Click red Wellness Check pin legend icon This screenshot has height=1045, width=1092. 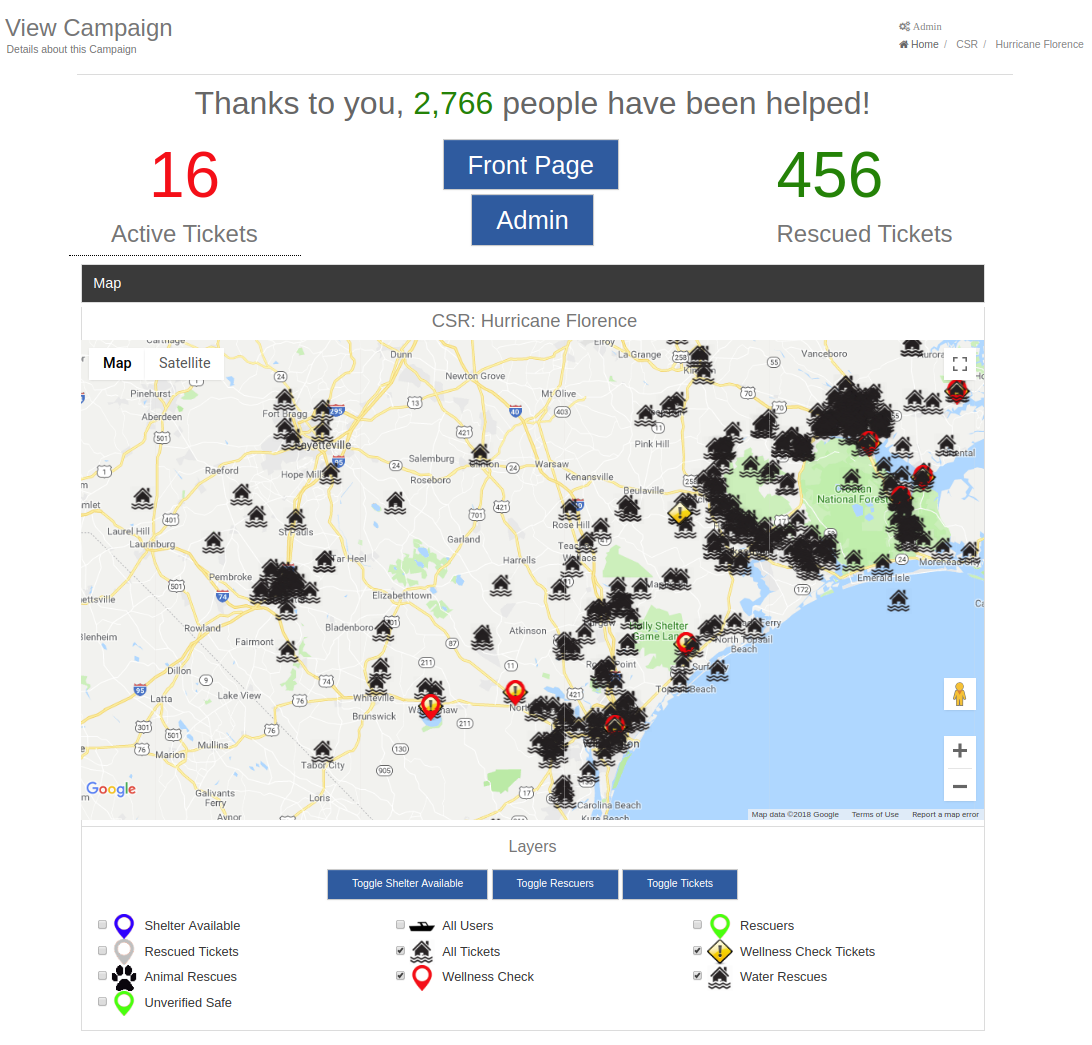coord(421,977)
